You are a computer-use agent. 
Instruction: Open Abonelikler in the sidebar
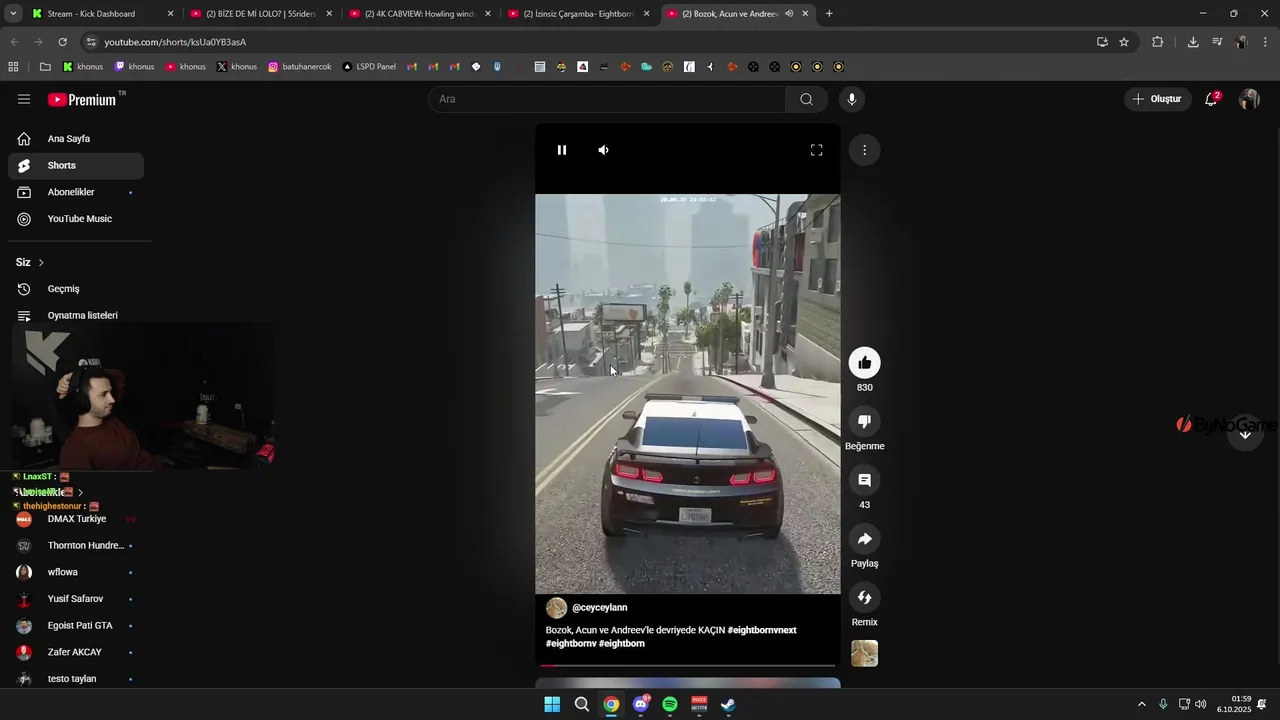pyautogui.click(x=76, y=192)
